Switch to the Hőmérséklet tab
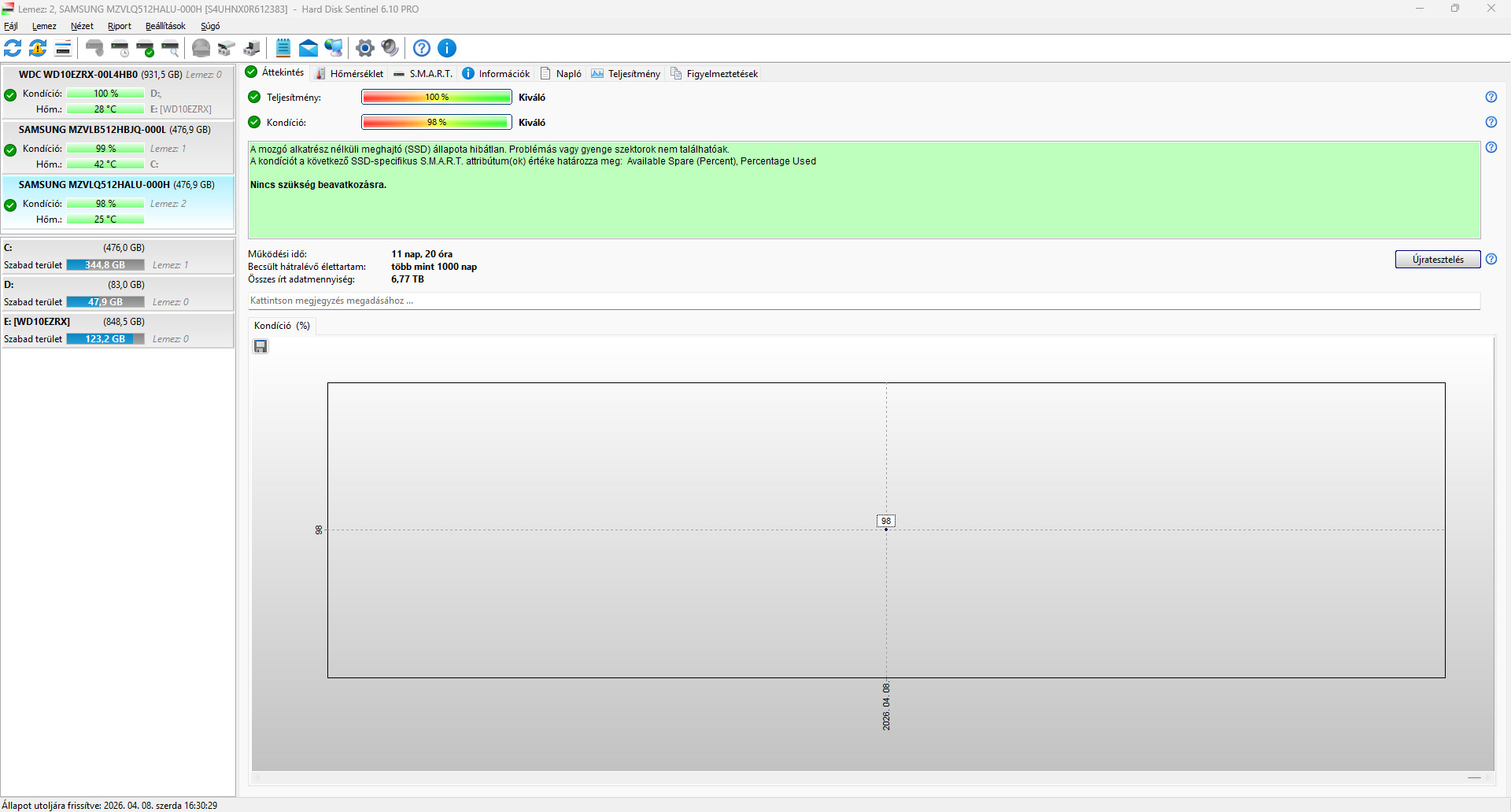This screenshot has width=1511, height=812. pyautogui.click(x=349, y=73)
